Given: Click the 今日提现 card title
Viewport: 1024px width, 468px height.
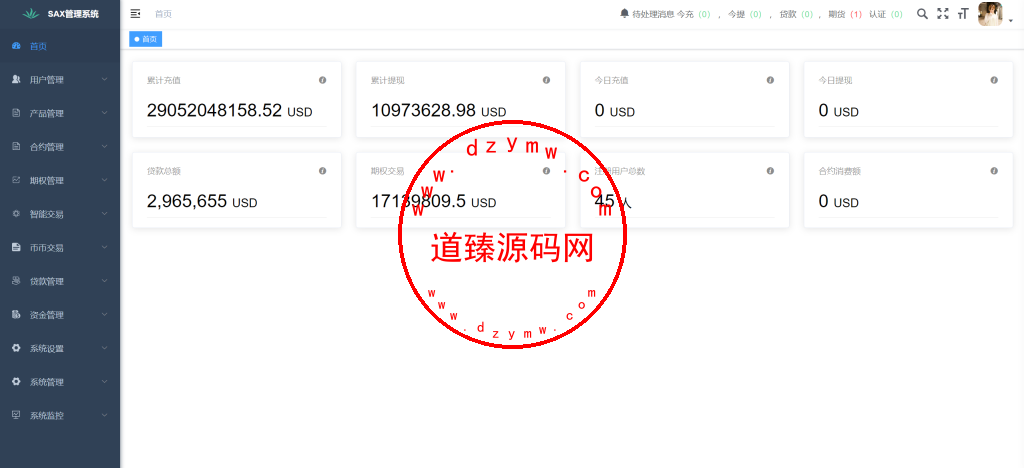Looking at the screenshot, I should pos(835,81).
